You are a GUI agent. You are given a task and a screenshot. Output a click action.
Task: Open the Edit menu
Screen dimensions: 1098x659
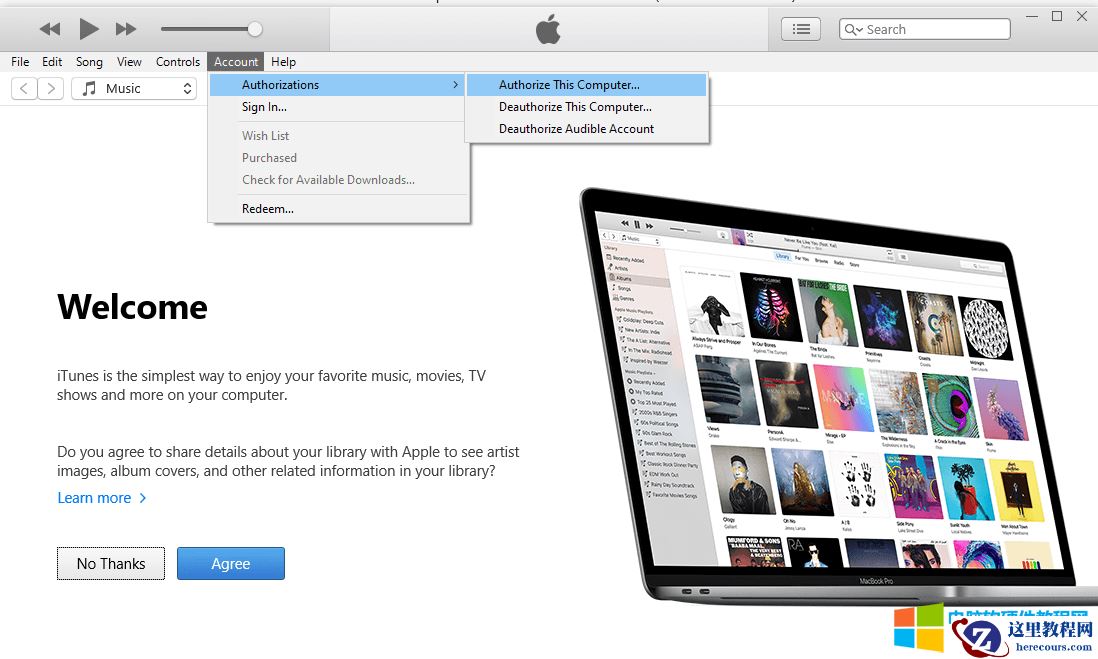(52, 62)
